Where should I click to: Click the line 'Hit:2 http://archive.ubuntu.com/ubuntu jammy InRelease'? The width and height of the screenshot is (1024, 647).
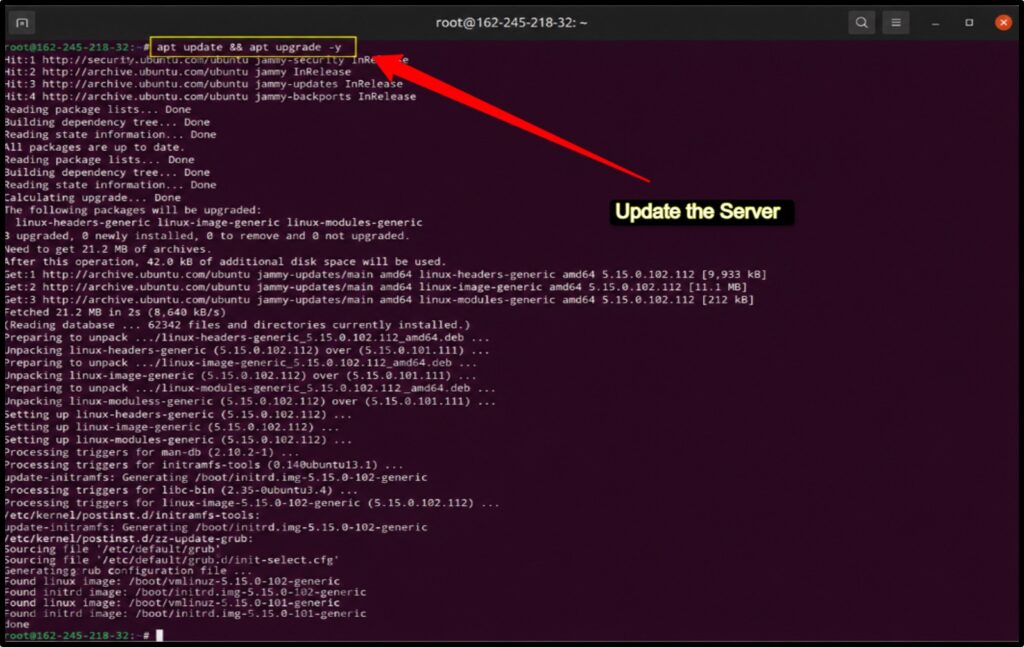click(178, 72)
